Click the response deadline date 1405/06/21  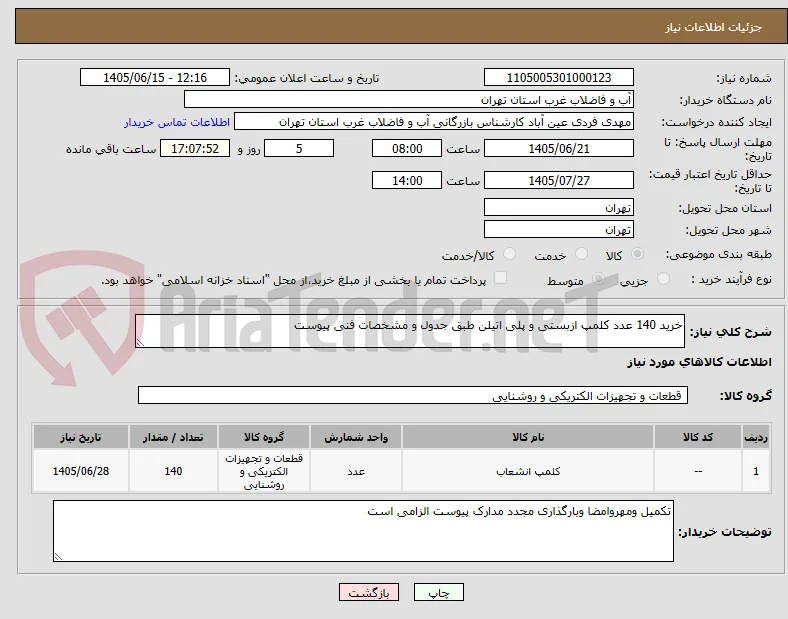tap(559, 148)
